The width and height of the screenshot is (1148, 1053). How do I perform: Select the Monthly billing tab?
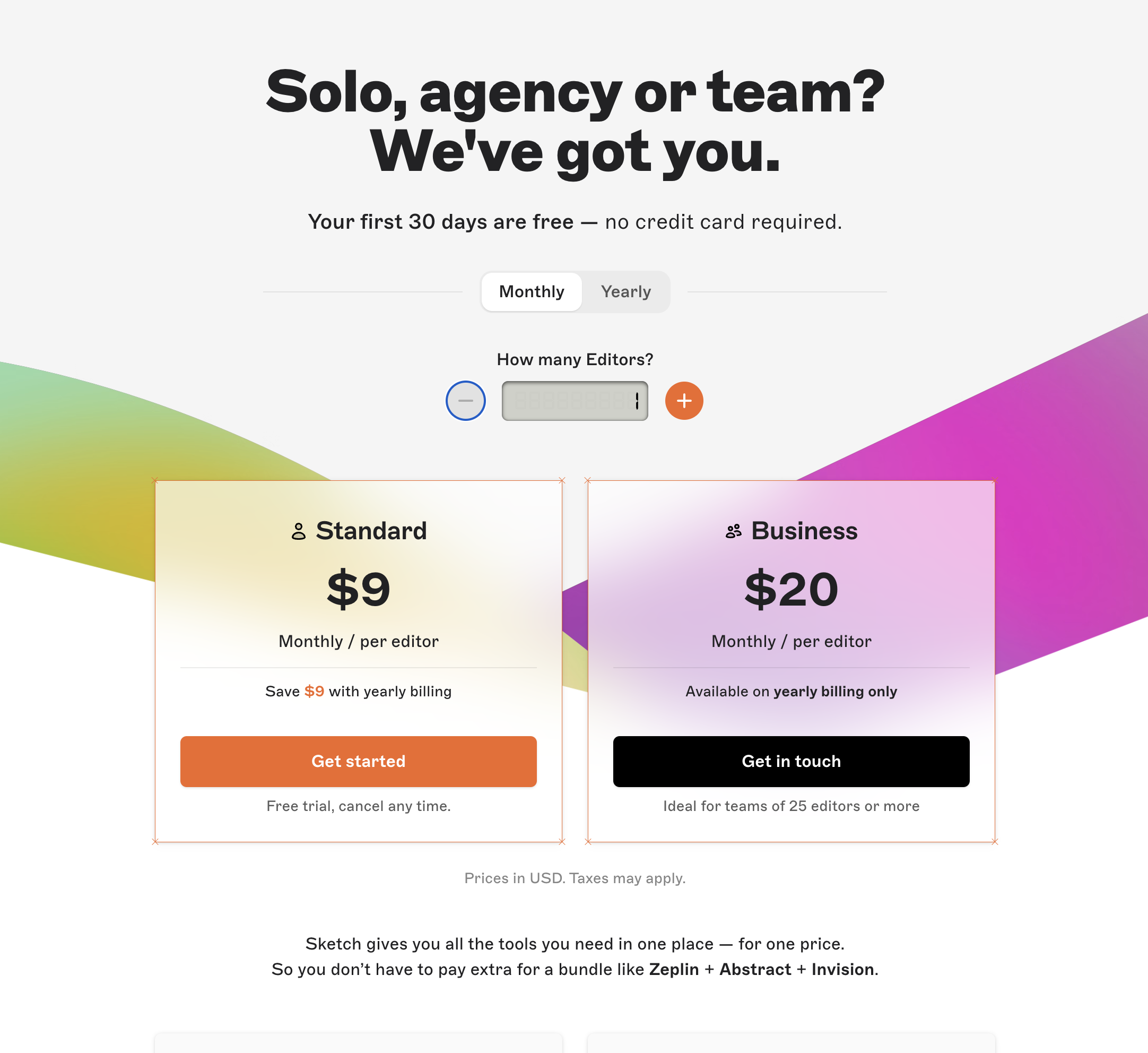coord(531,292)
